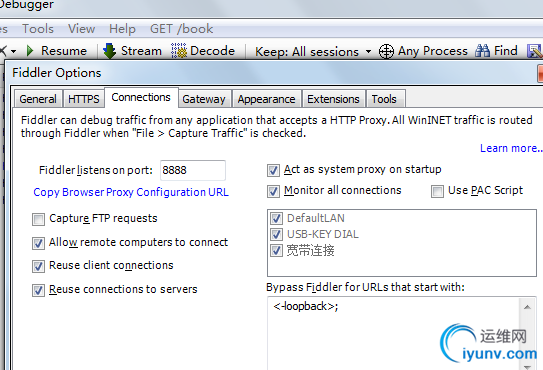Screen dimensions: 543x370
Task: Click inside the Bypass Fiddler URLs textbox
Action: tap(394, 334)
